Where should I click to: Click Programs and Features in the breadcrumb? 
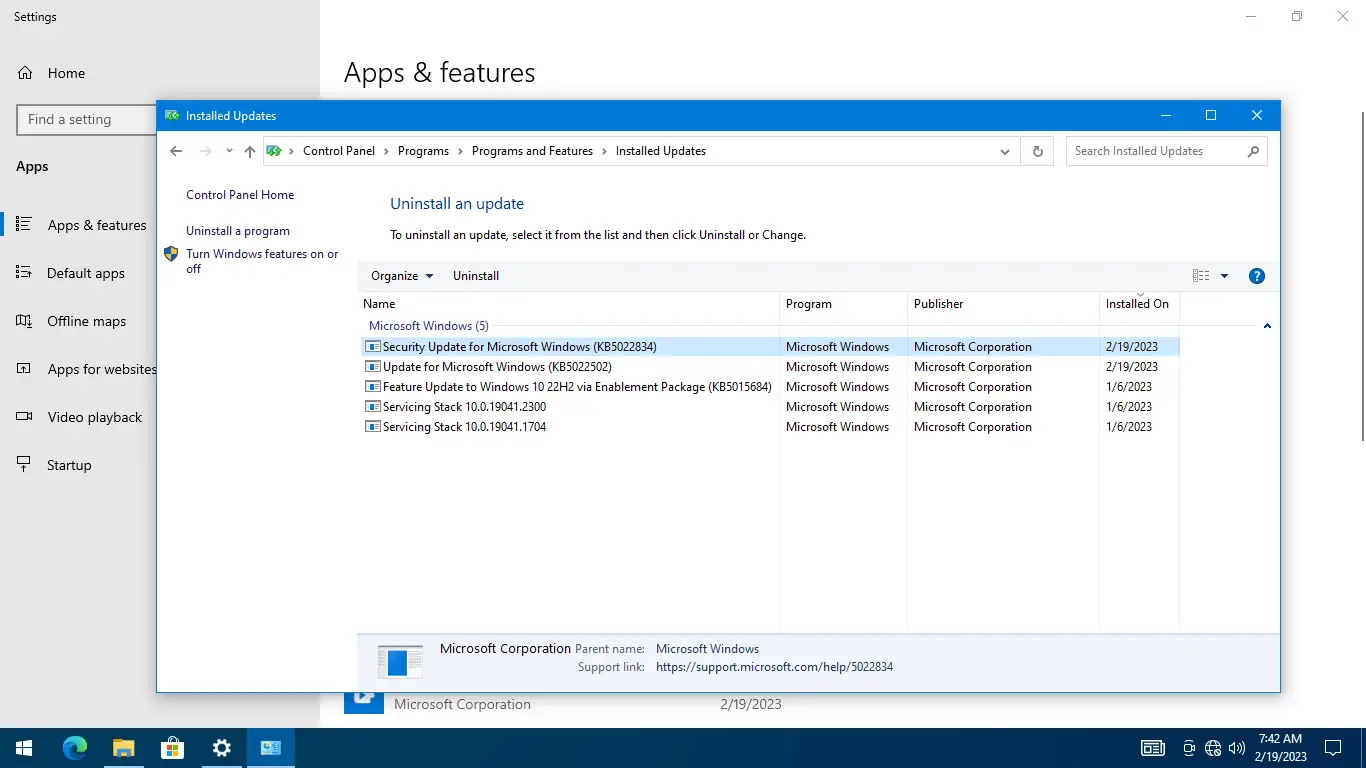[x=532, y=151]
